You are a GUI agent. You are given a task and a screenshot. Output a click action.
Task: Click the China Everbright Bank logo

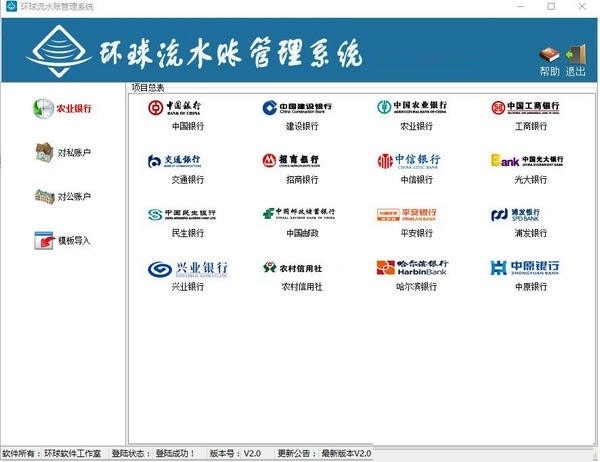pyautogui.click(x=527, y=160)
